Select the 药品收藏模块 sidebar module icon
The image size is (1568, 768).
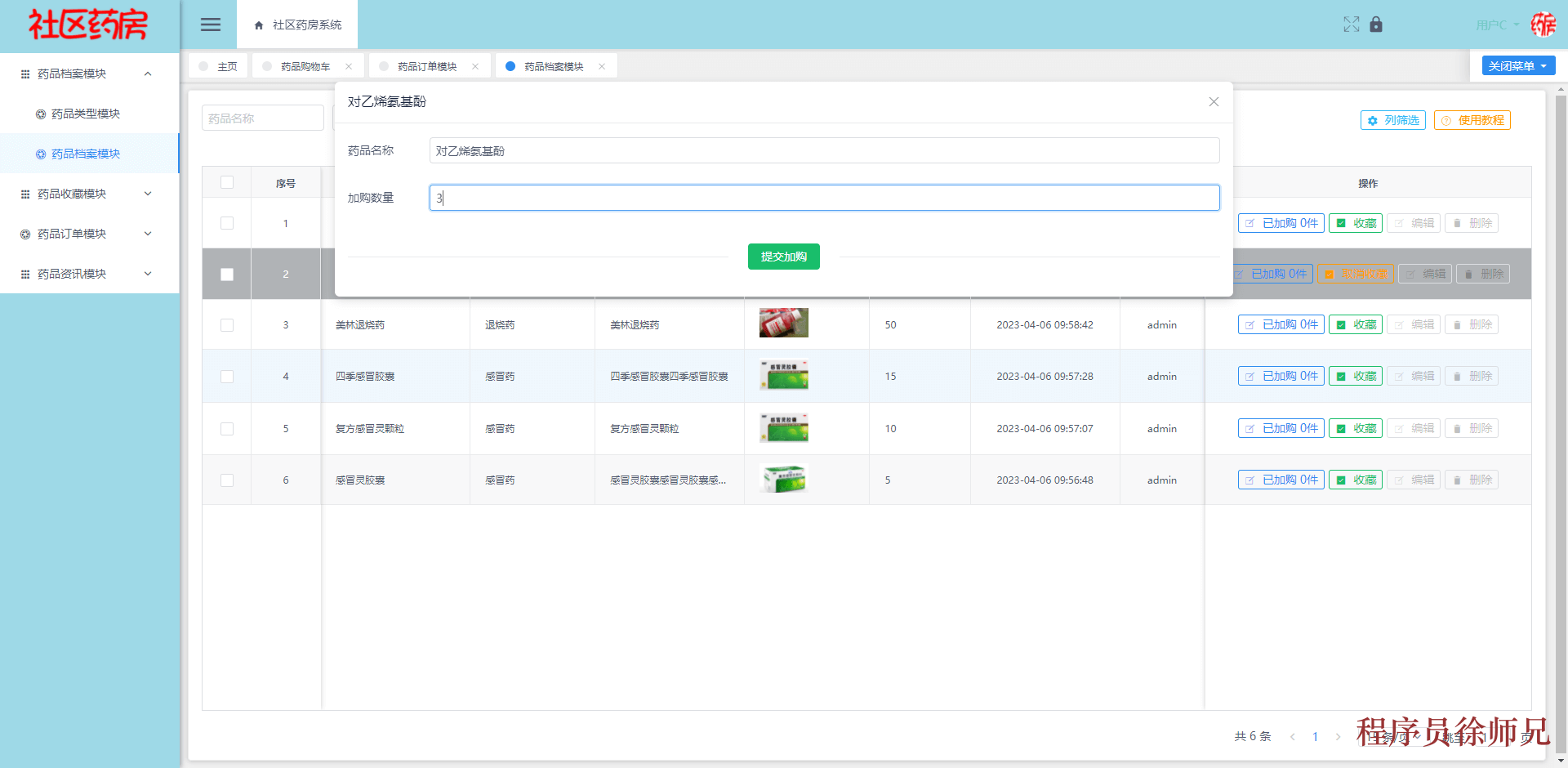point(24,194)
